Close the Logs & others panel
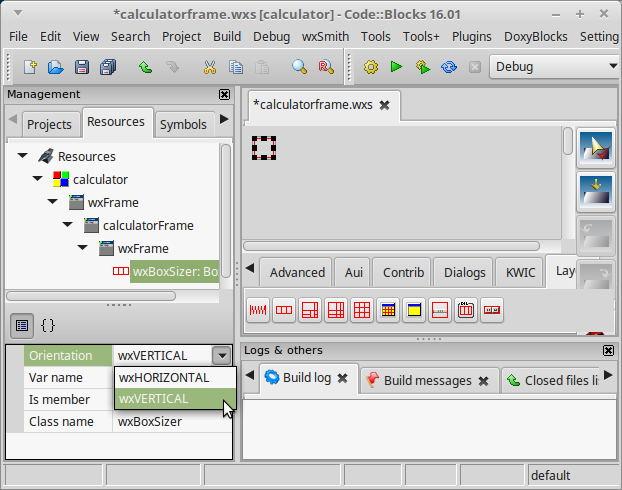 click(608, 350)
